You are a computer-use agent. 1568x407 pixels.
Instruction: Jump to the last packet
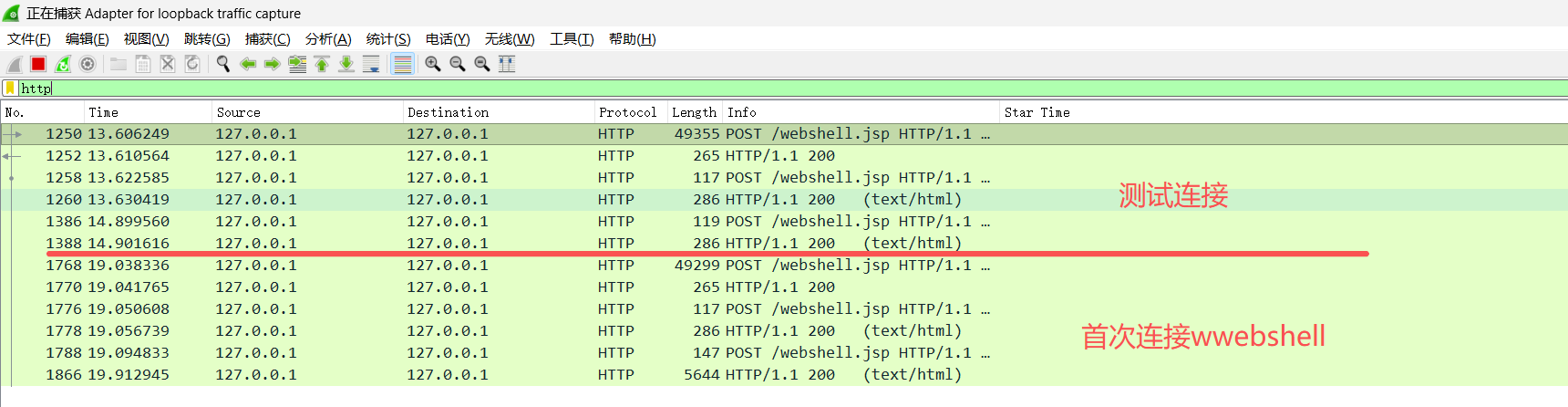[x=346, y=64]
